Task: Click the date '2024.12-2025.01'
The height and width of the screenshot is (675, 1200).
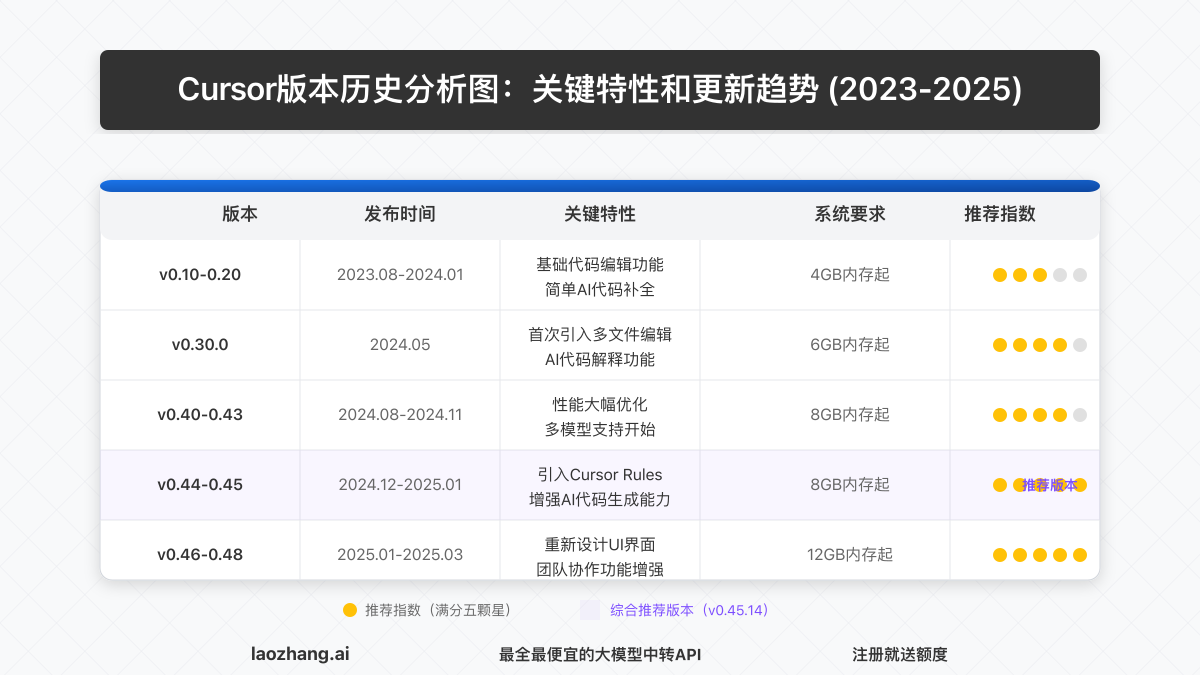Action: 400,485
